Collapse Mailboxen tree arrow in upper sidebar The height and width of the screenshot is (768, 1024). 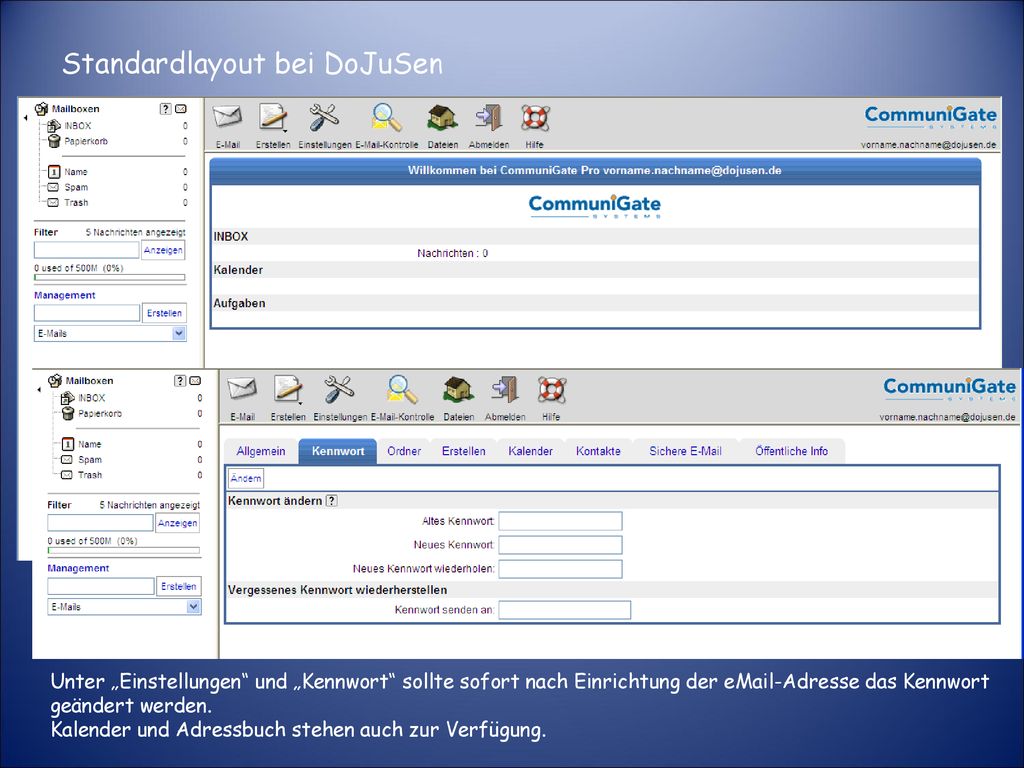(25, 118)
